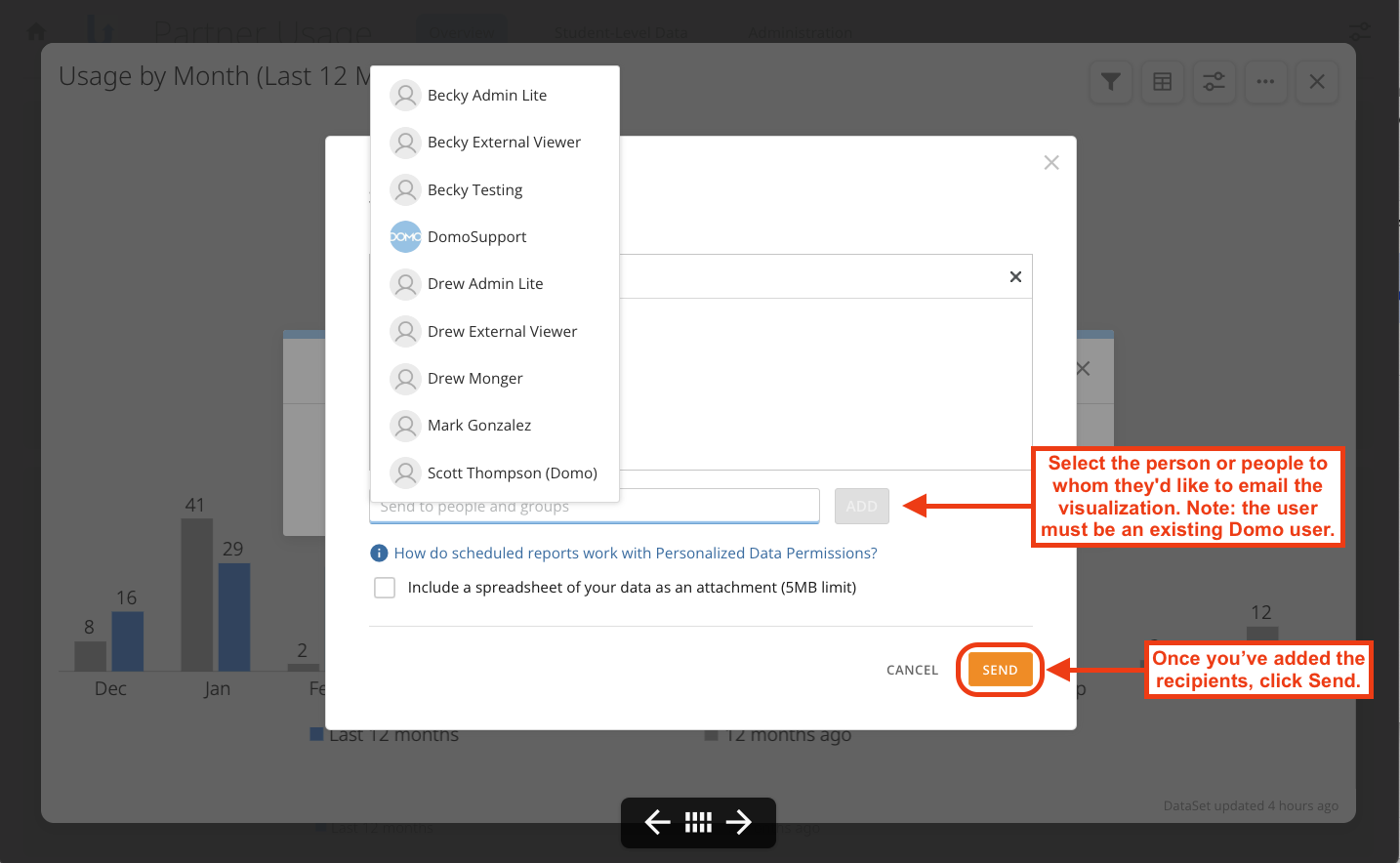Image resolution: width=1400 pixels, height=863 pixels.
Task: Open the three-dots more options menu
Action: (x=1265, y=82)
